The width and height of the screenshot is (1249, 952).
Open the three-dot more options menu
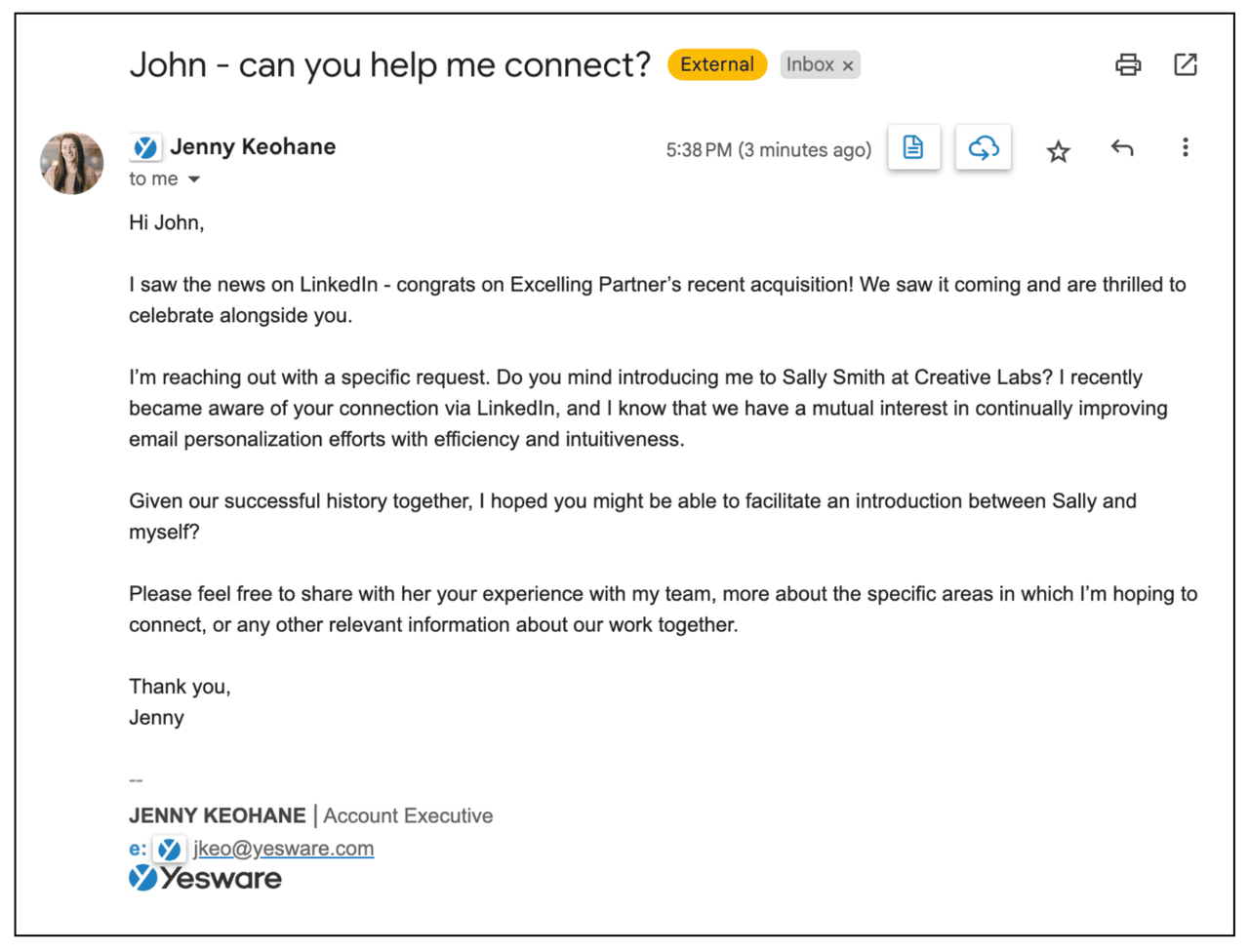1185,147
